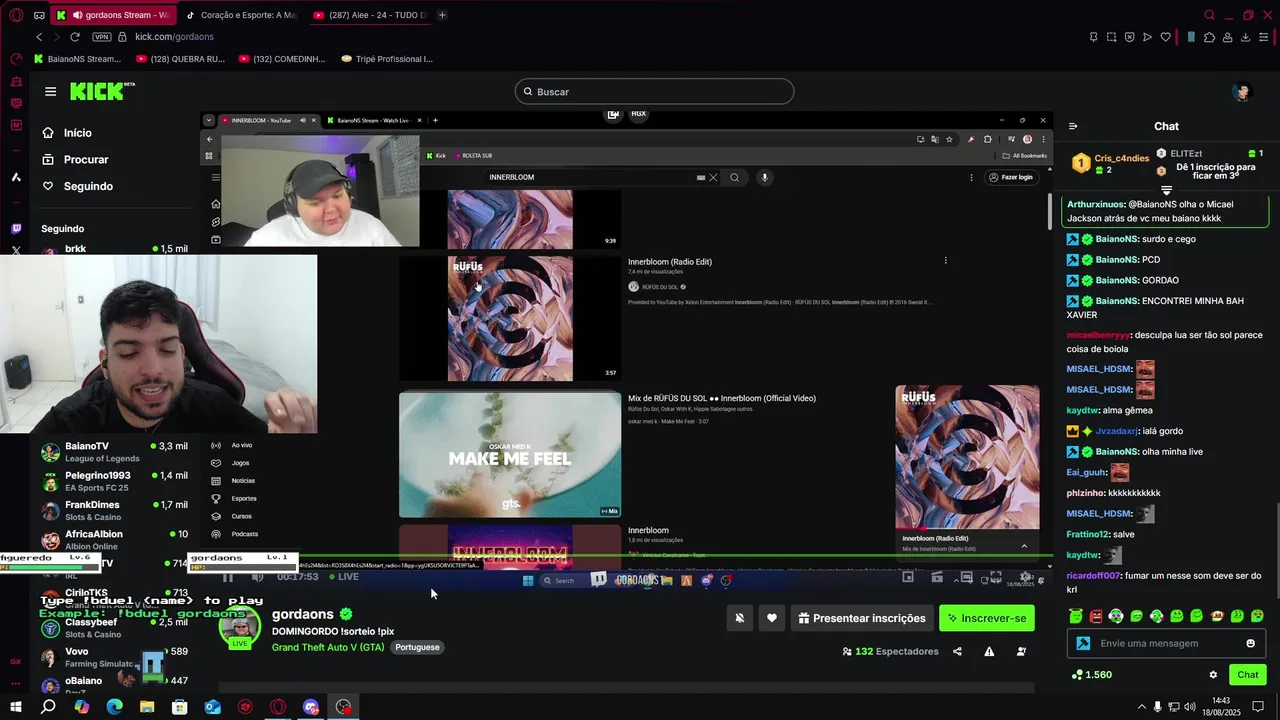Open Opera easy setup menu

(1263, 37)
